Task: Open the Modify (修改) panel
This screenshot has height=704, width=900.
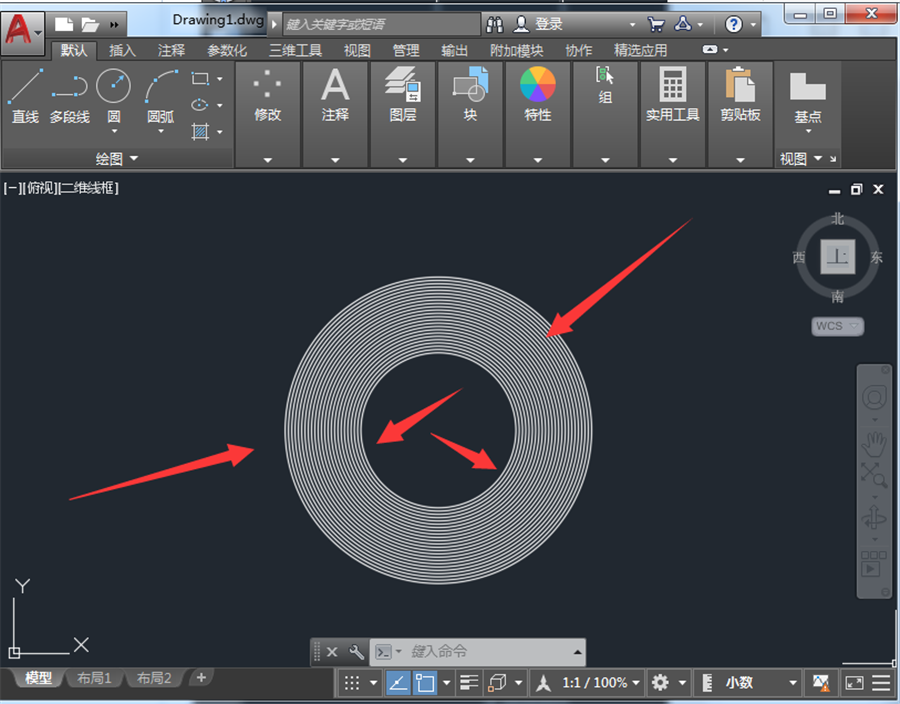Action: 267,114
